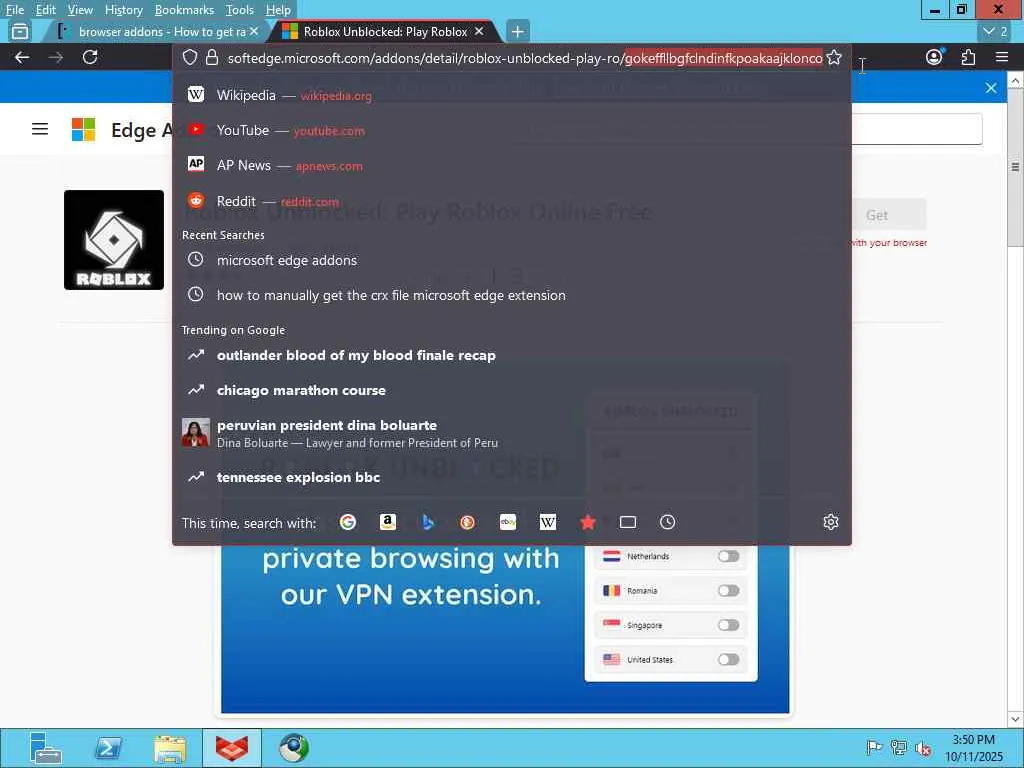The height and width of the screenshot is (768, 1024).
Task: Open search settings gear in dropdown
Action: tap(831, 522)
